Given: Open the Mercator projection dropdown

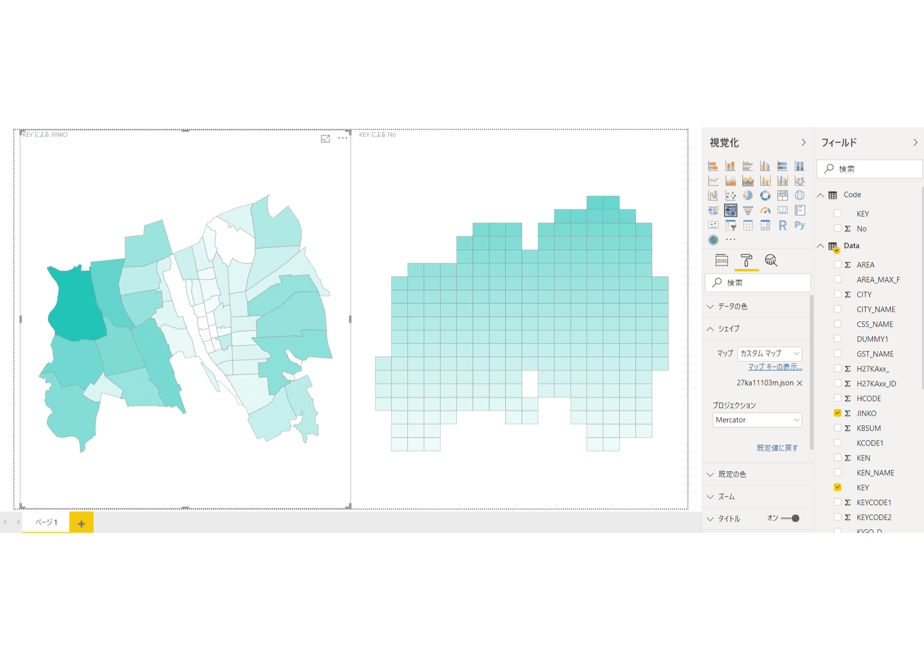Looking at the screenshot, I should [x=757, y=420].
